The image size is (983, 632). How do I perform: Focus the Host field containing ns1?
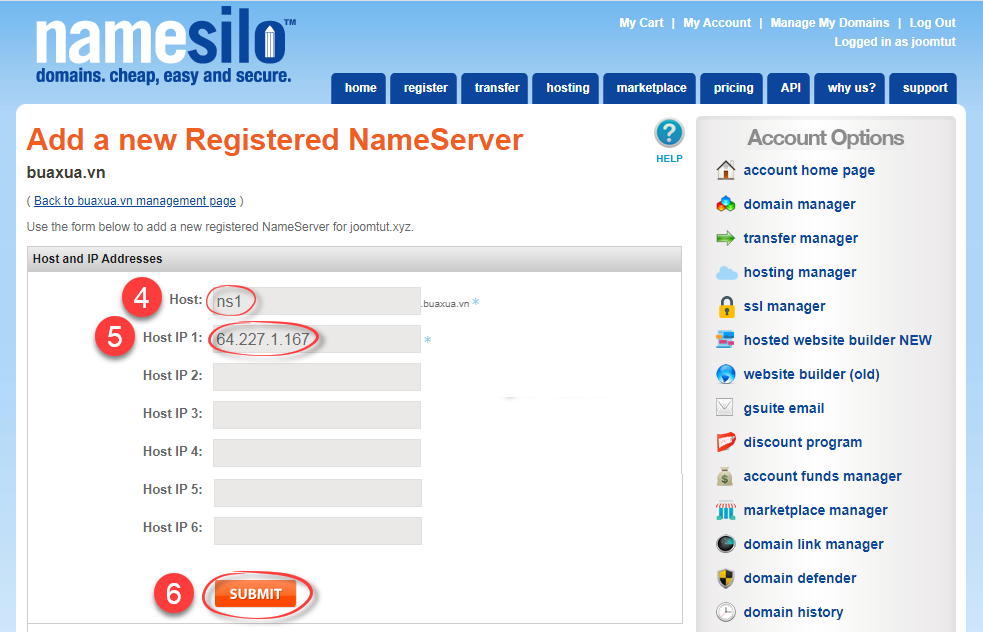coord(317,301)
